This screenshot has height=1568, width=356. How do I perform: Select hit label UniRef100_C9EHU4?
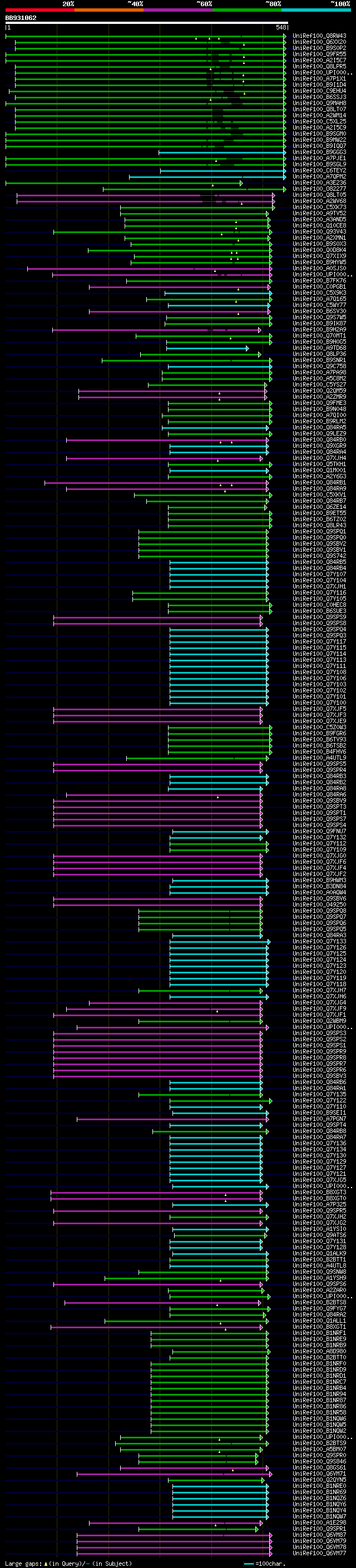coord(319,91)
